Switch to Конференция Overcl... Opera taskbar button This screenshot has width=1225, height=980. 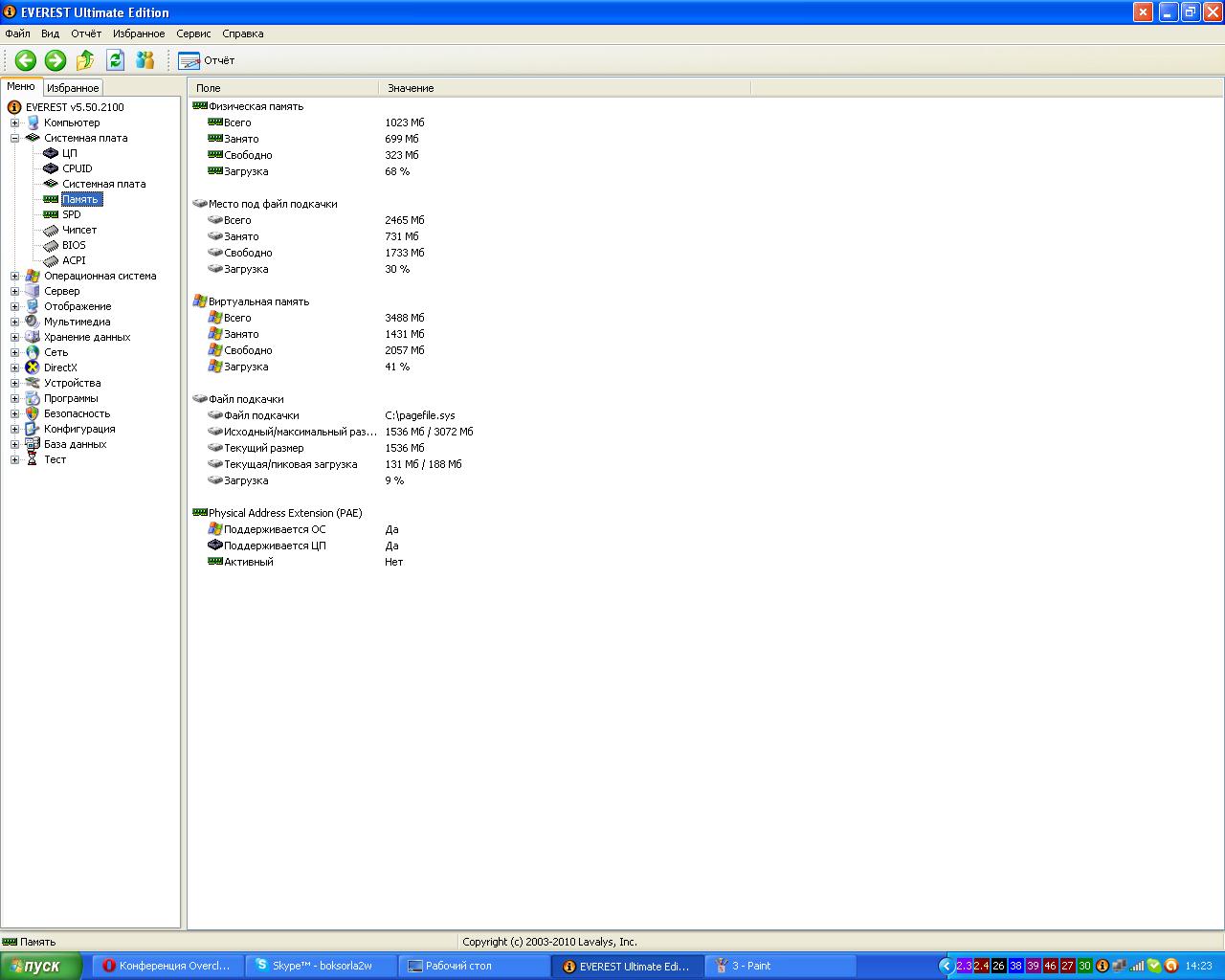(167, 967)
